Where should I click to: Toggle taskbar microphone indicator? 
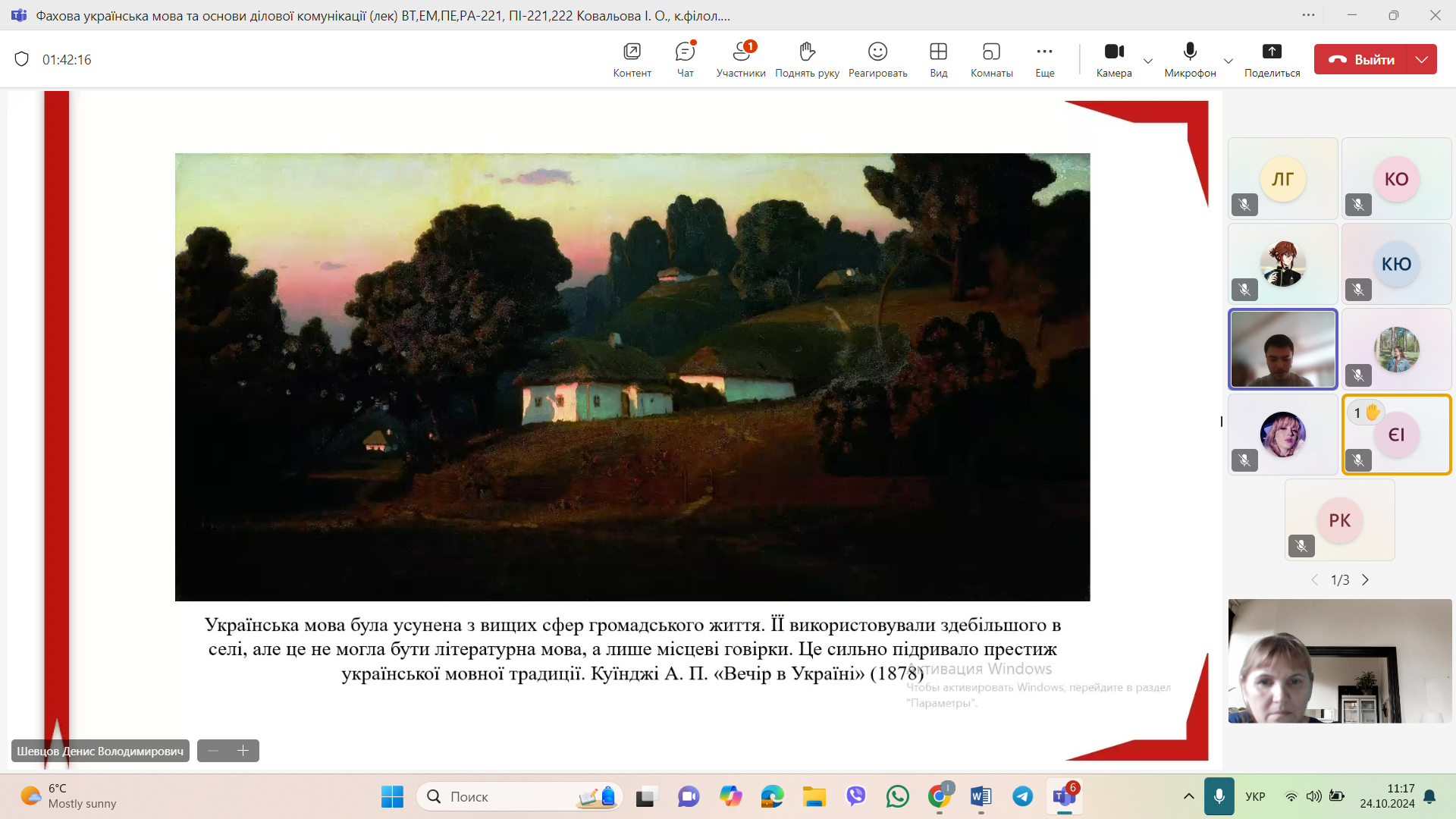coord(1219,796)
